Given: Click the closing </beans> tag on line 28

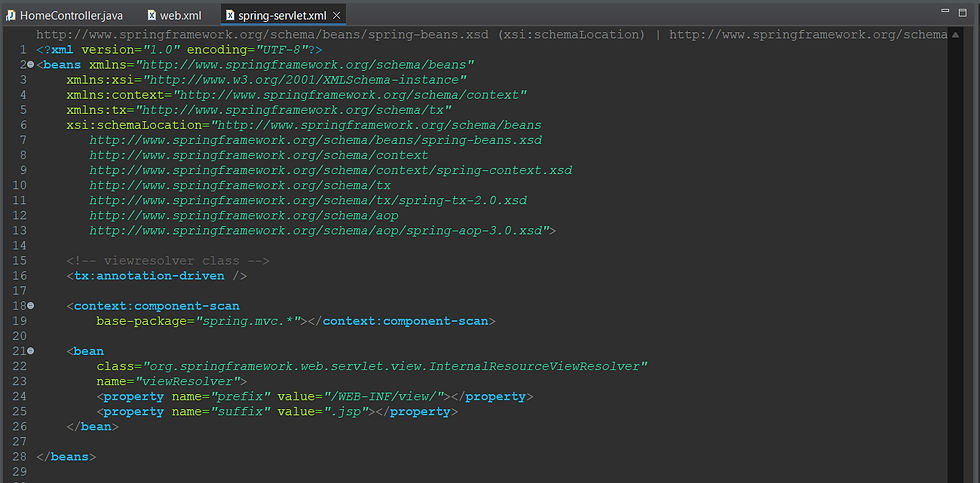Looking at the screenshot, I should 66,457.
